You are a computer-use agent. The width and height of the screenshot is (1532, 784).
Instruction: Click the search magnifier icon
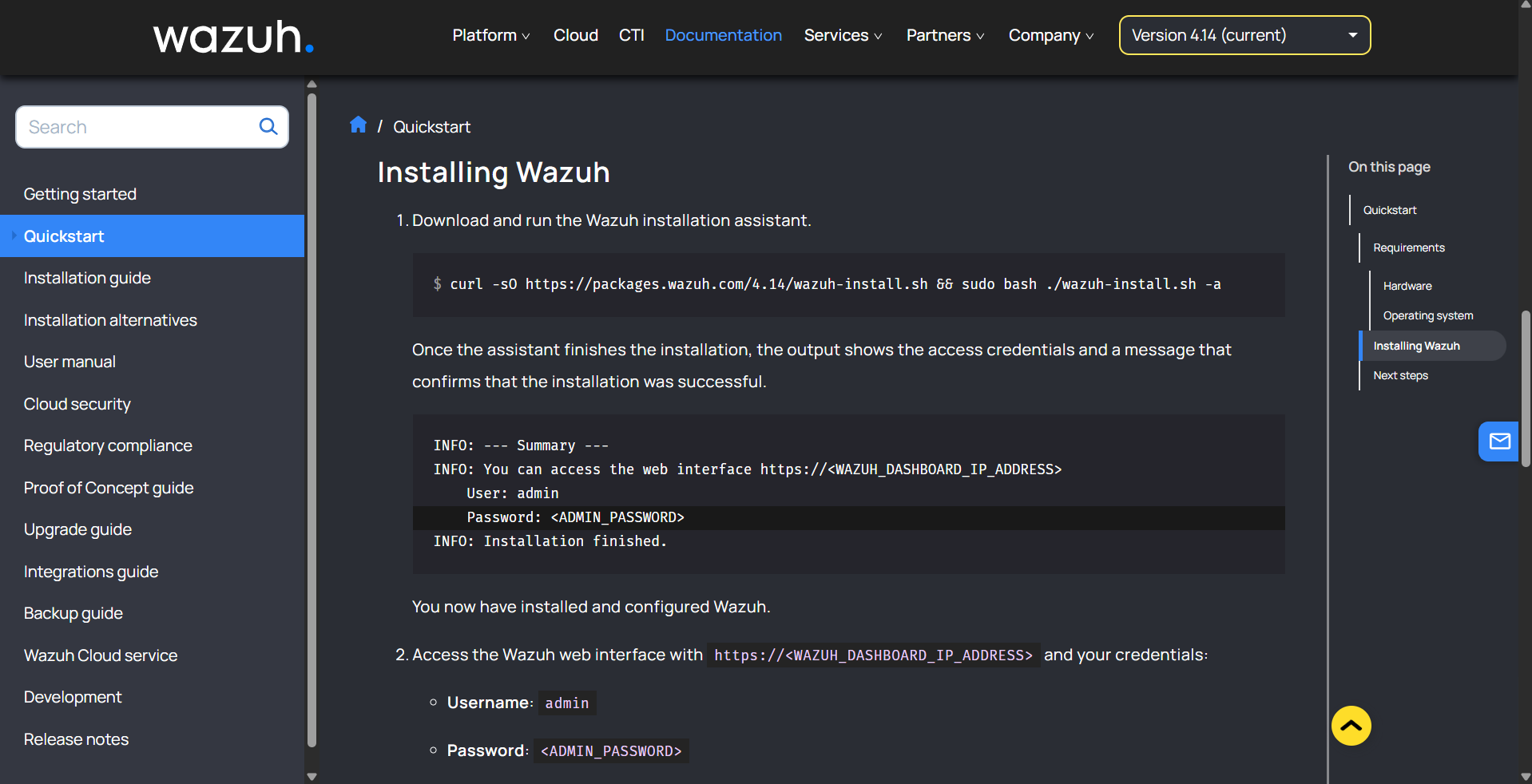[268, 126]
